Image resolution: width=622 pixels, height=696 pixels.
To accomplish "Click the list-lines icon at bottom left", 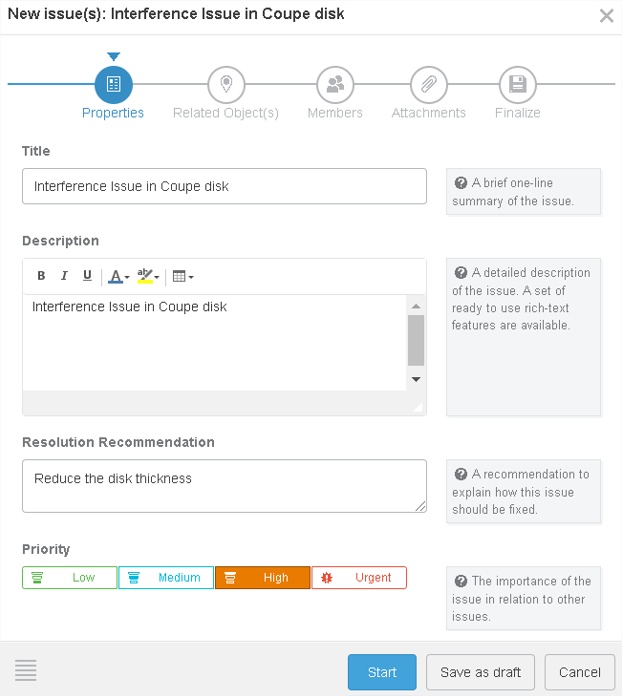I will 26,671.
